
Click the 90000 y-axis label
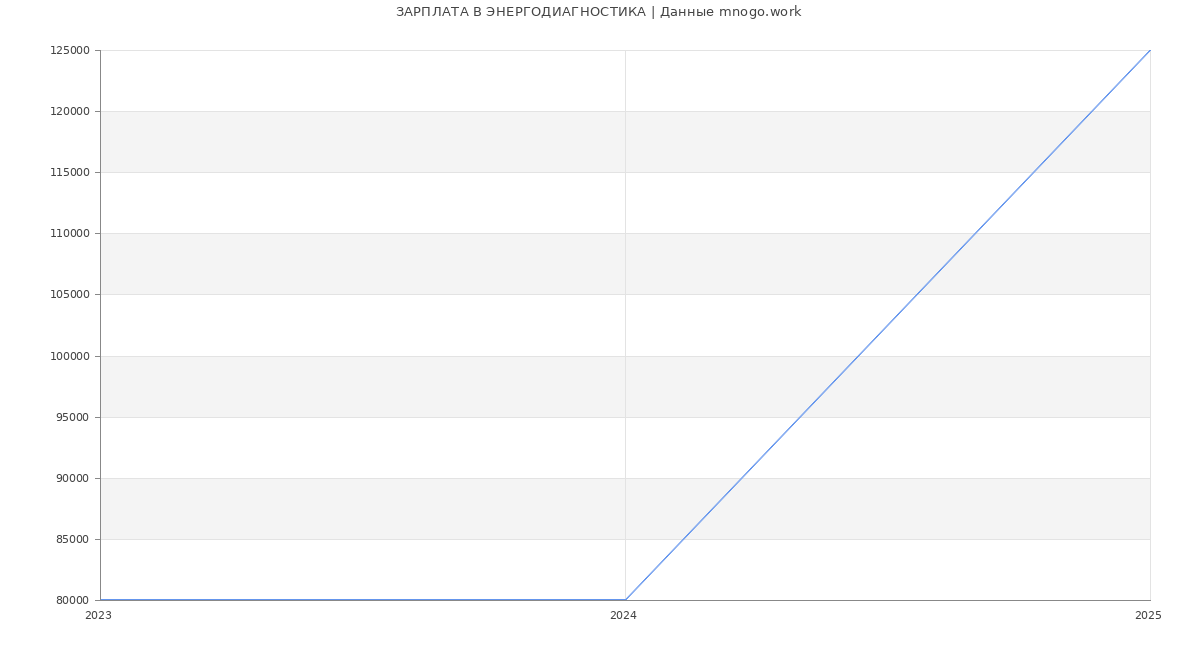pyautogui.click(x=73, y=478)
